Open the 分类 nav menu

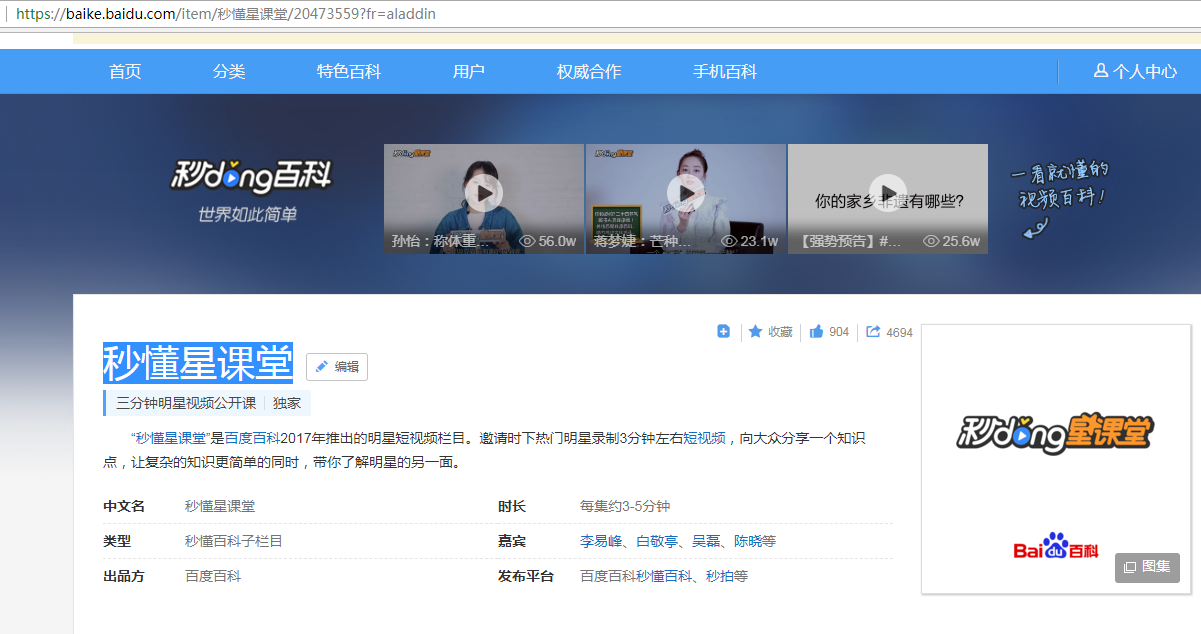(x=229, y=72)
